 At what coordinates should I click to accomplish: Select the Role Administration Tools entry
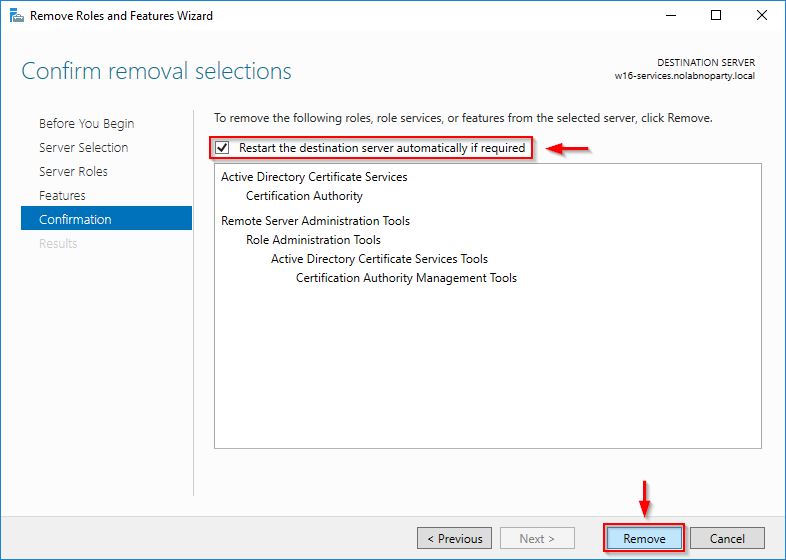pyautogui.click(x=313, y=240)
